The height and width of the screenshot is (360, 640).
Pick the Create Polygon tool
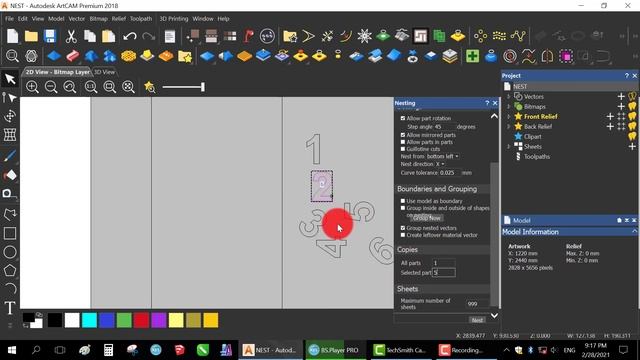pos(10,270)
